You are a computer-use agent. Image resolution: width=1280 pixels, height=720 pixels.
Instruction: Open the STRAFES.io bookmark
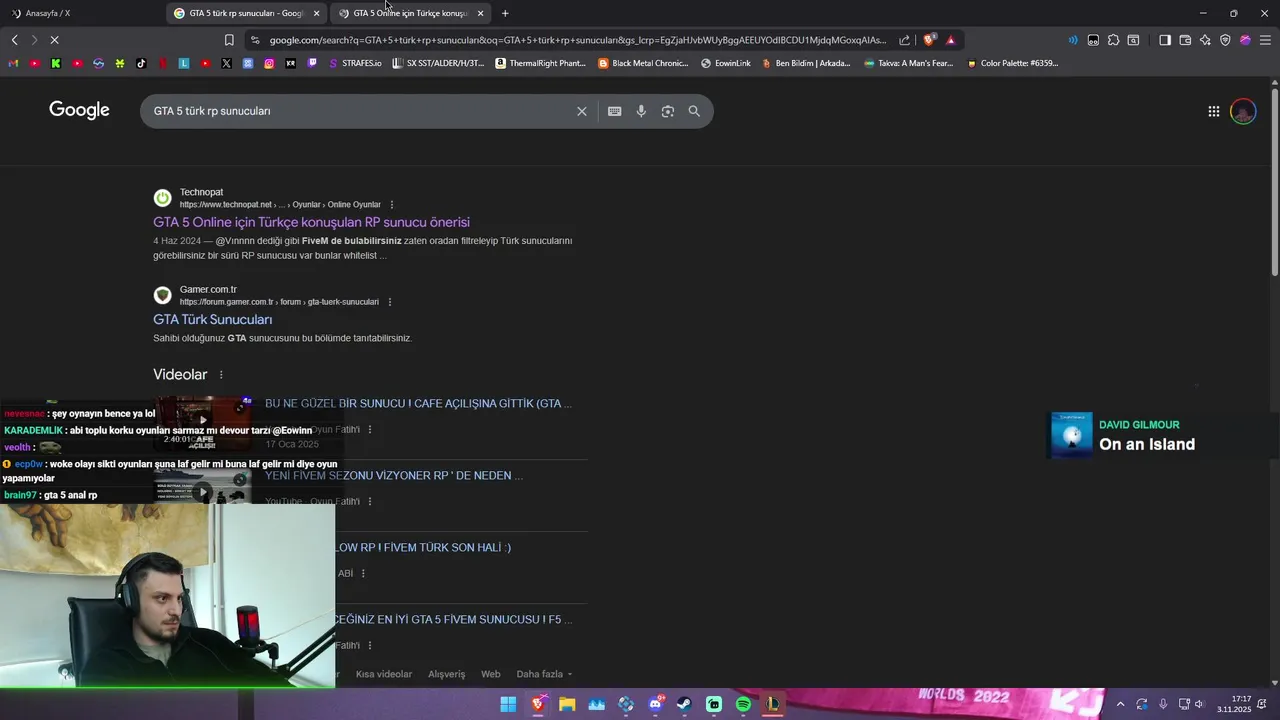click(355, 63)
